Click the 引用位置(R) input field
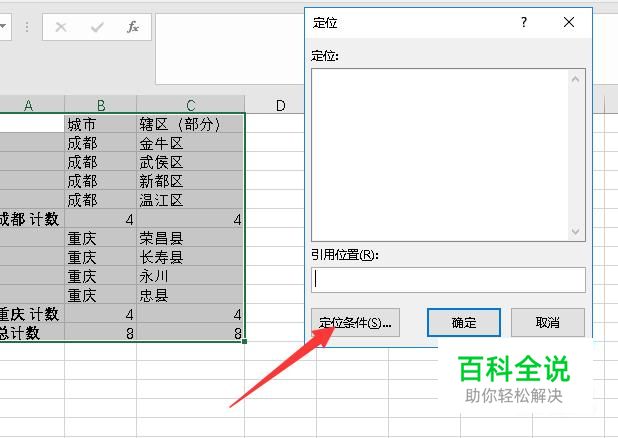This screenshot has width=618, height=438. (448, 280)
